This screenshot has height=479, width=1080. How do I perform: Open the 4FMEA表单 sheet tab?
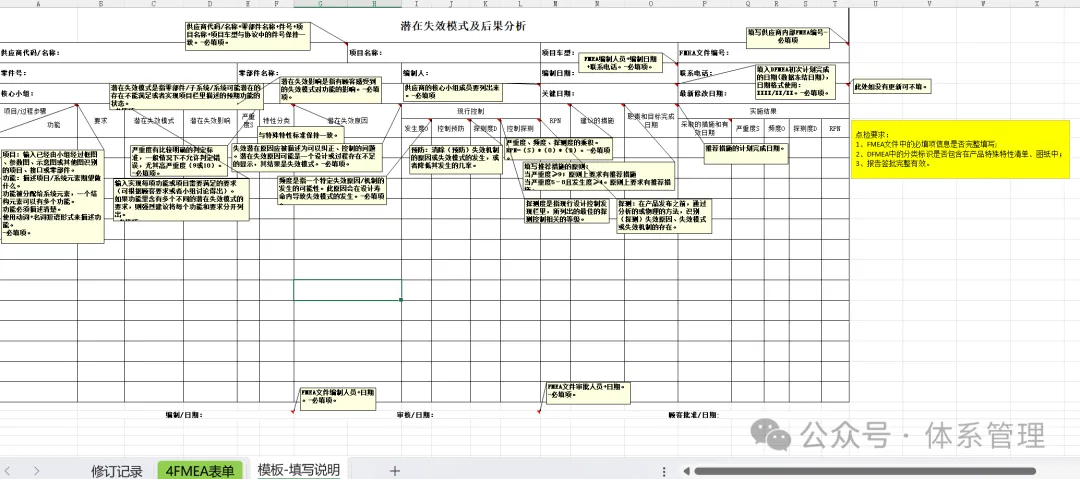(200, 471)
